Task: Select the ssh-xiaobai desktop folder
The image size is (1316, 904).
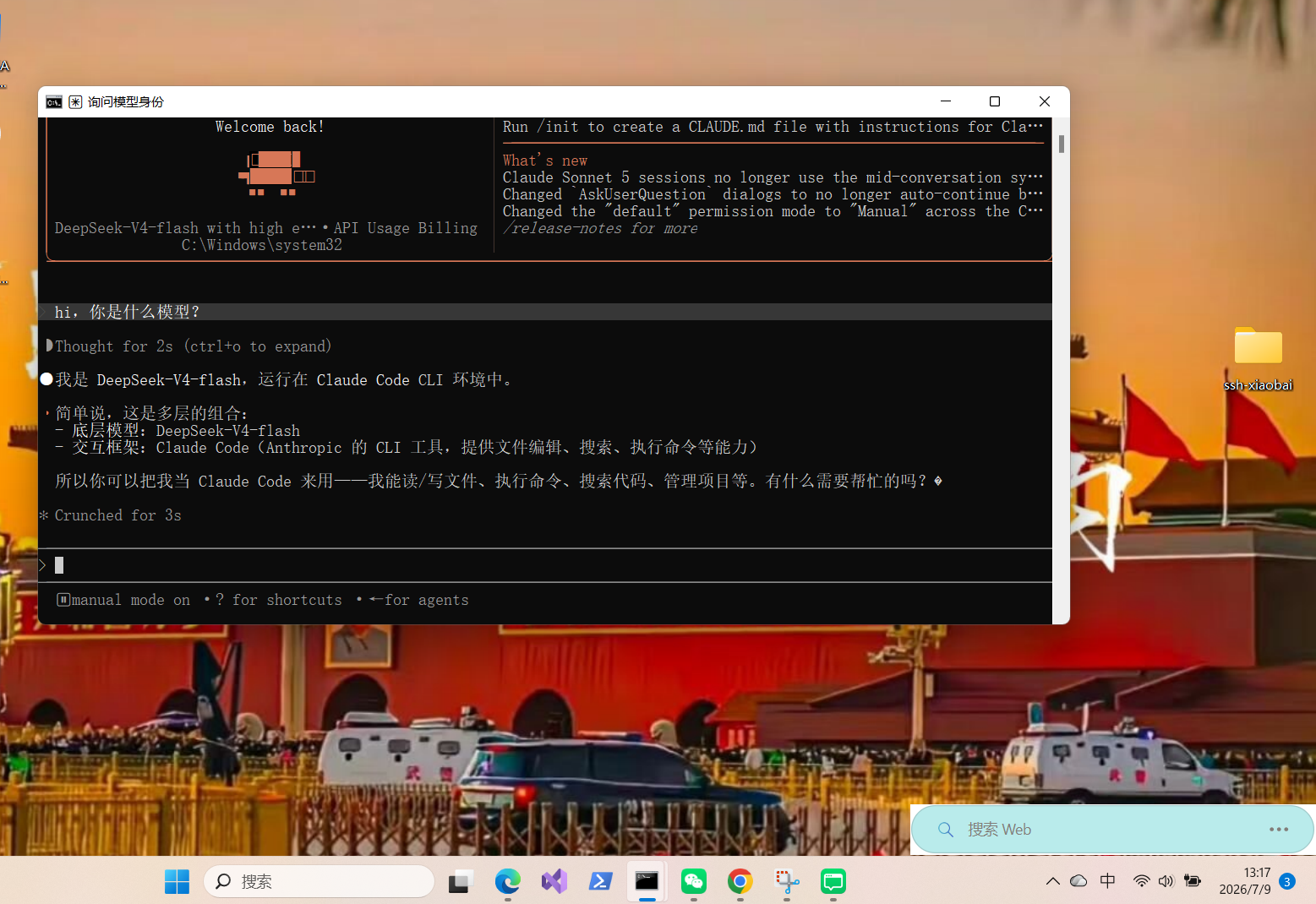Action: [x=1258, y=358]
